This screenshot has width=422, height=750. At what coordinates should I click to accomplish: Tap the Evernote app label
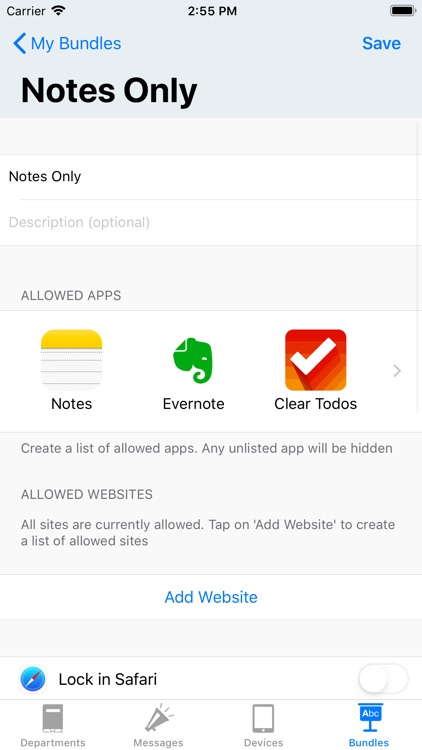click(x=193, y=404)
